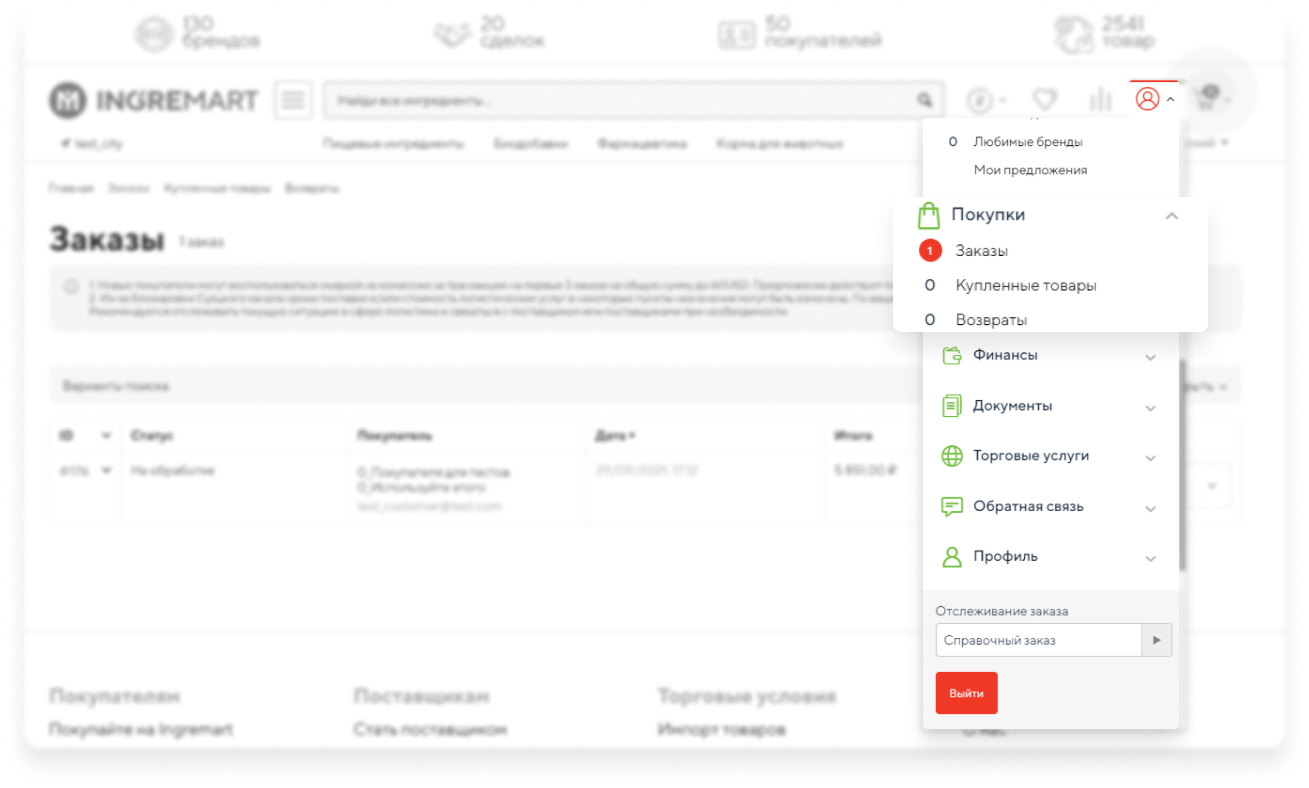This screenshot has height=788, width=1309.
Task: Expand the Торговые услуги section chevron
Action: point(1151,458)
